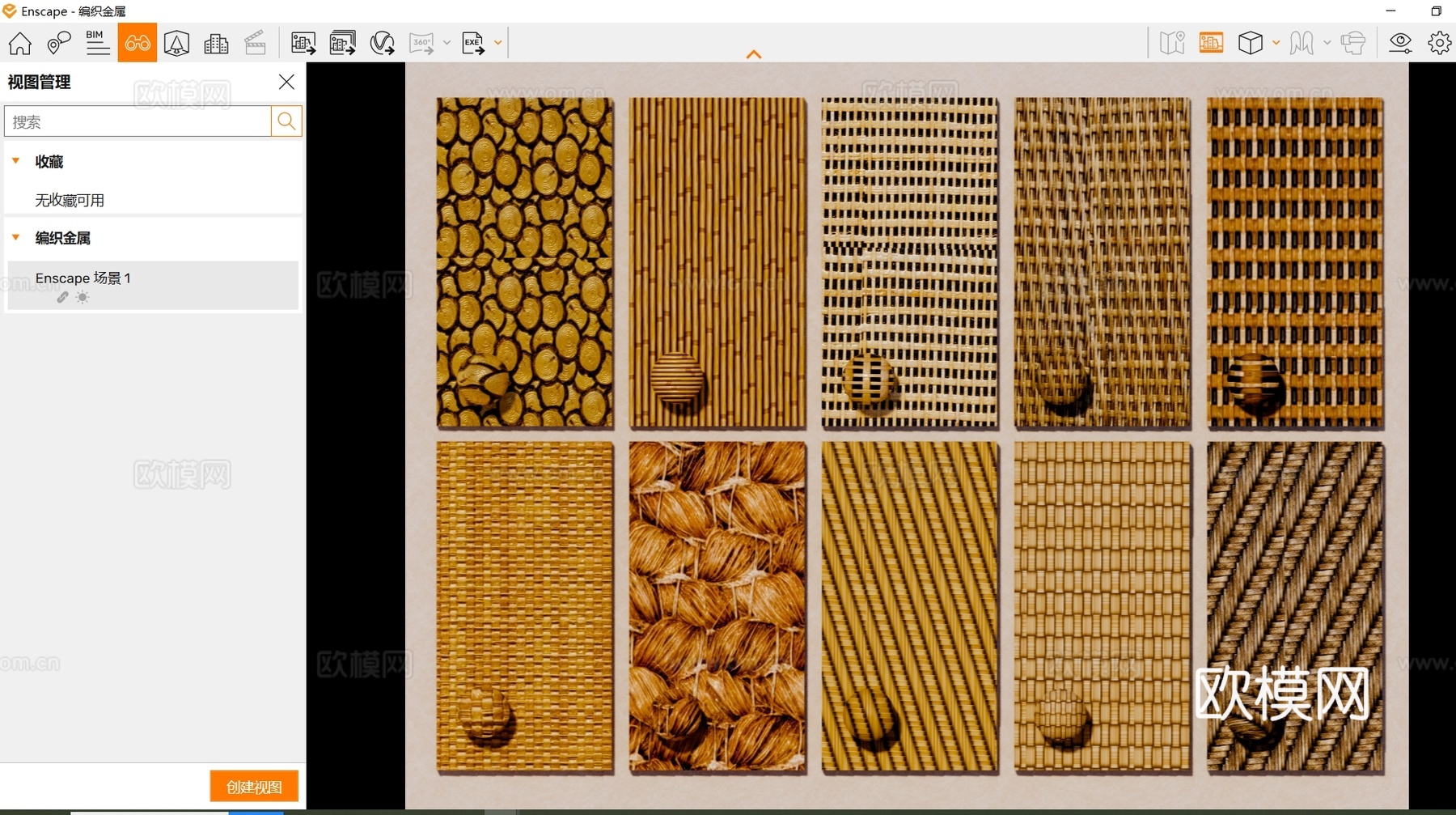Screen dimensions: 1456x815
Task: Click the EXE standalone export icon
Action: tap(473, 43)
